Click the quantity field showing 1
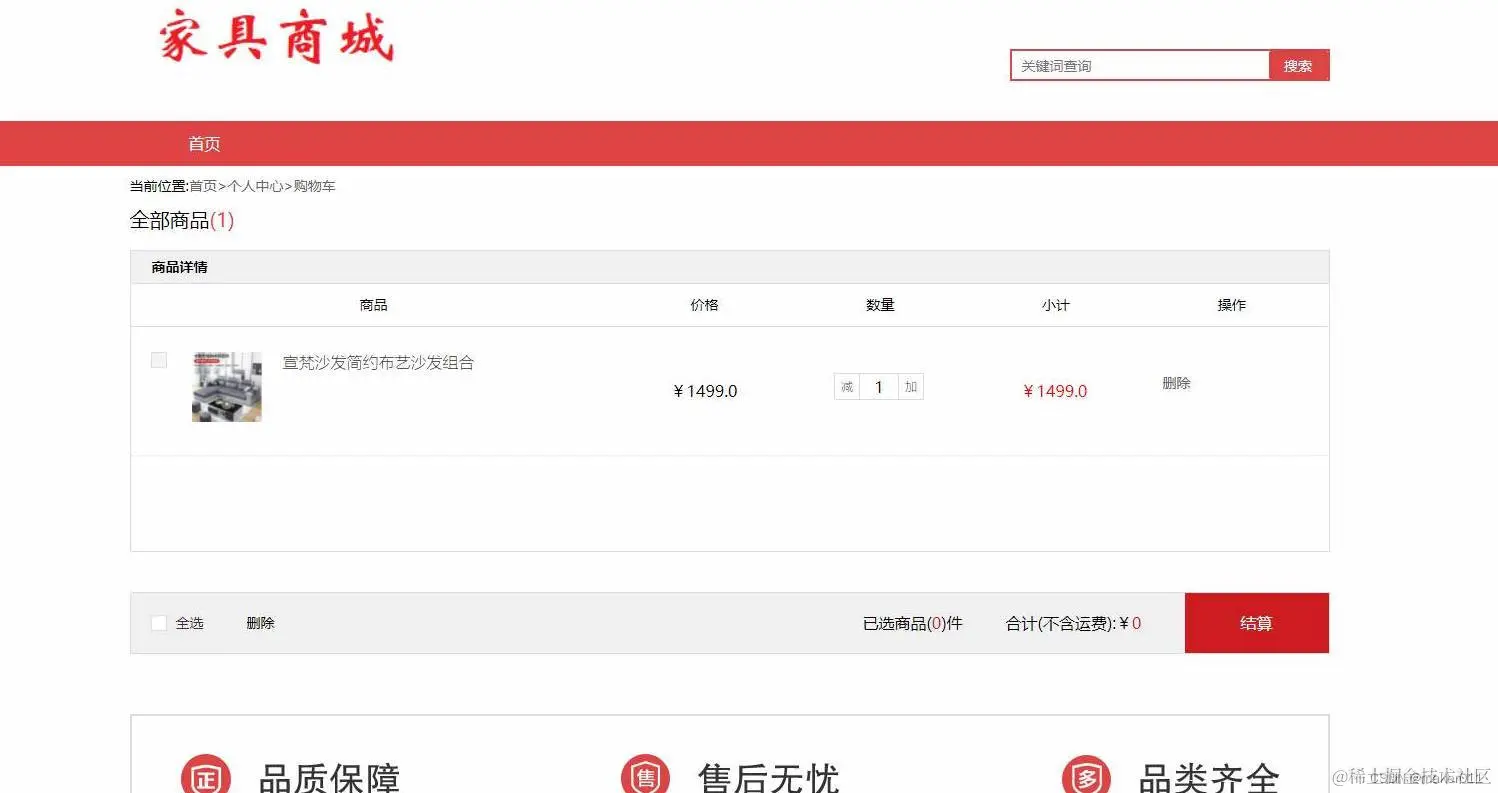1498x793 pixels. (x=879, y=387)
